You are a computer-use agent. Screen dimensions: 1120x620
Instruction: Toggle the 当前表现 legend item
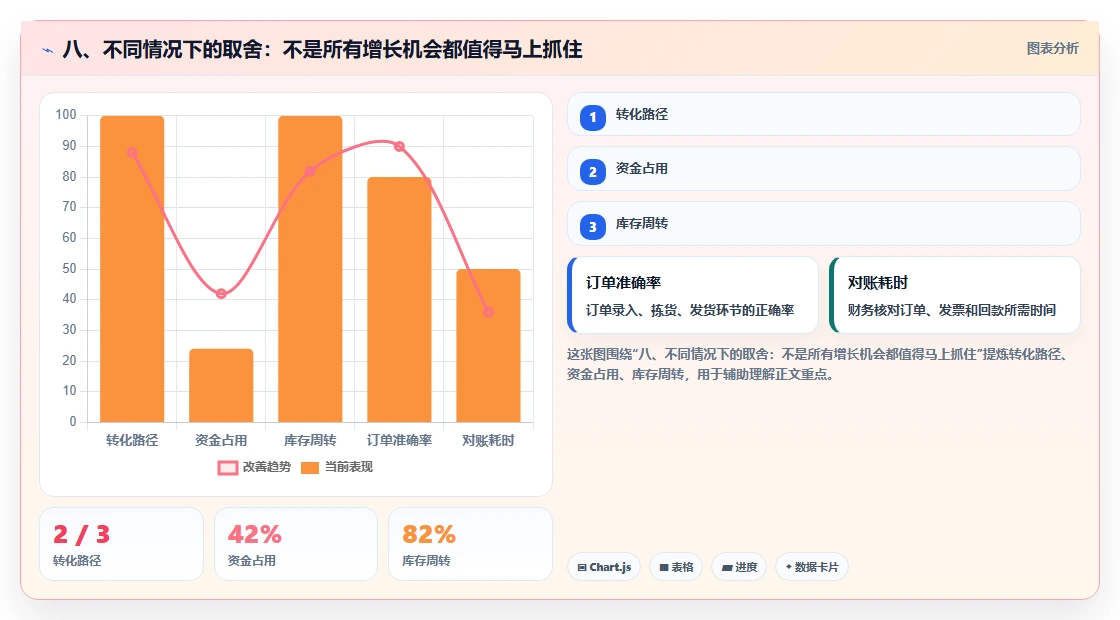coord(336,467)
